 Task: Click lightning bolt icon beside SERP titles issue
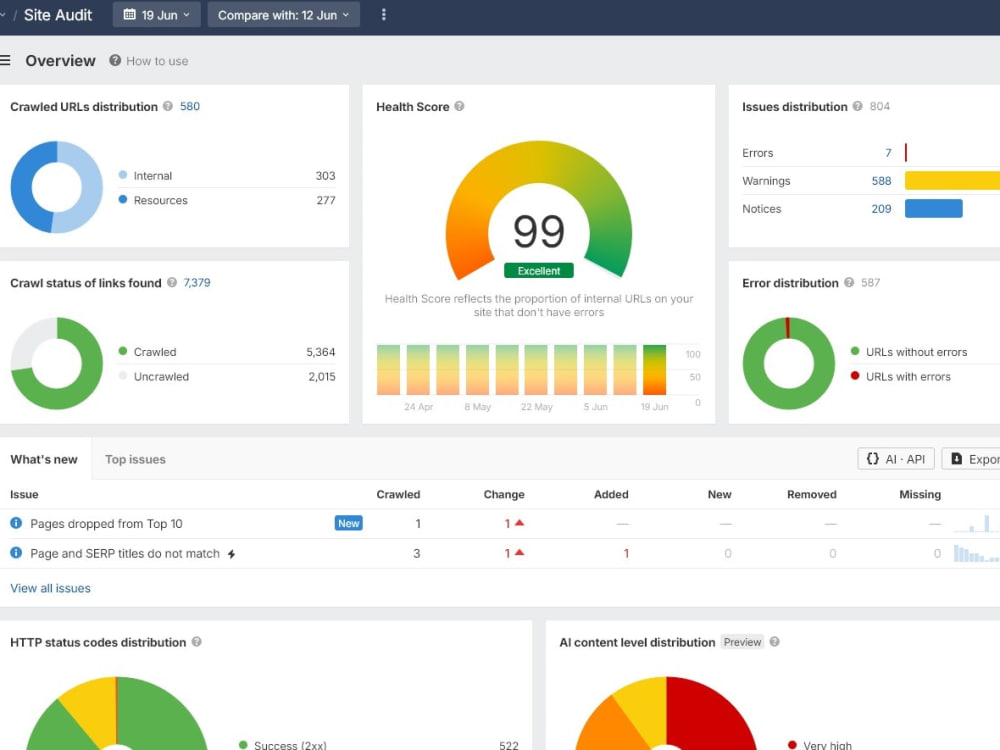[232, 554]
